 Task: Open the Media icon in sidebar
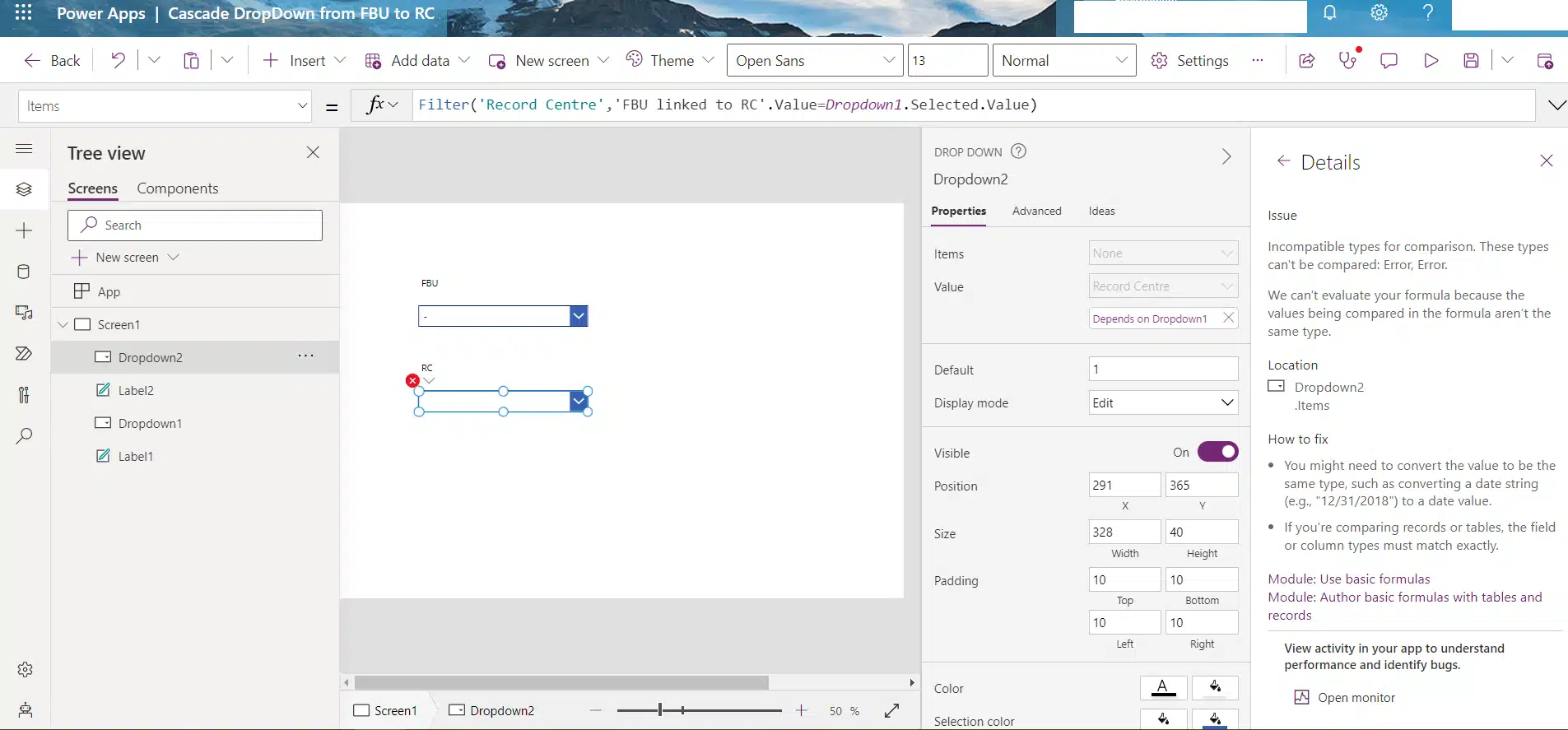point(24,313)
